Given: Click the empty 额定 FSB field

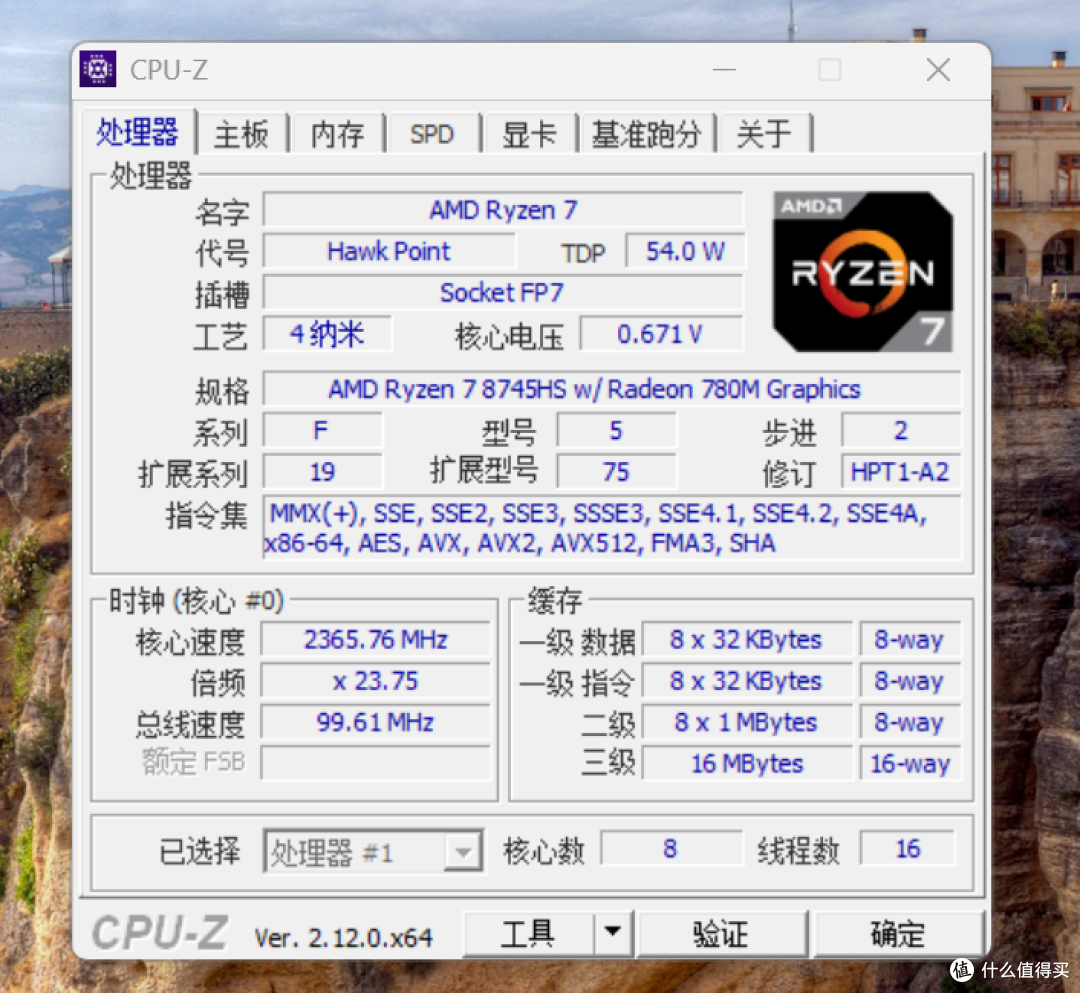Looking at the screenshot, I should [x=375, y=763].
